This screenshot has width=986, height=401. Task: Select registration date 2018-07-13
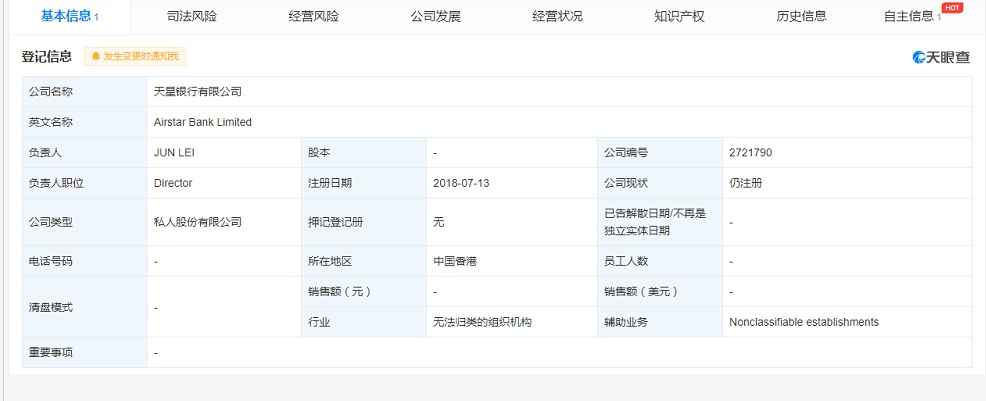pyautogui.click(x=461, y=184)
